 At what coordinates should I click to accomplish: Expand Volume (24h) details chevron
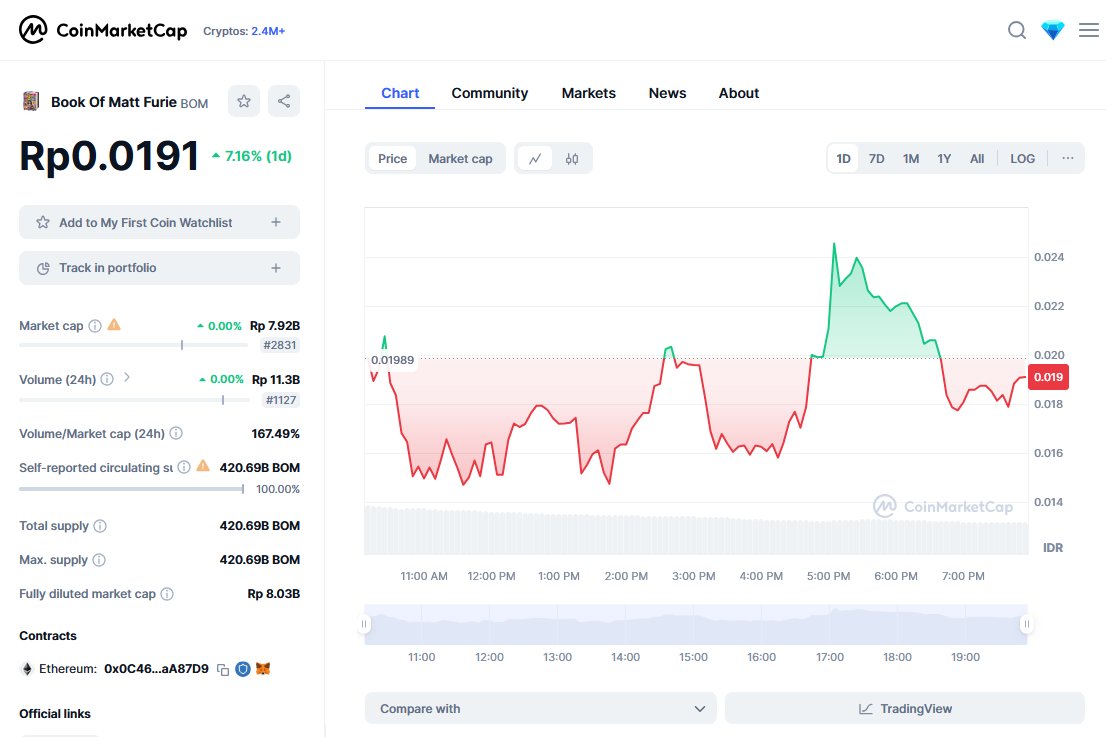pos(127,377)
